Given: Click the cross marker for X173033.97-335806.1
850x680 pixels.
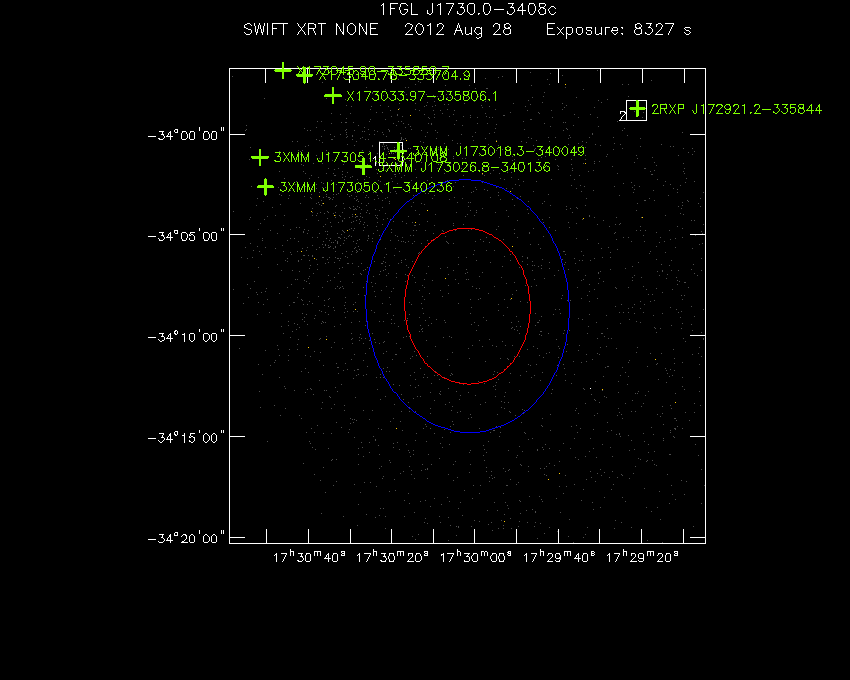Looking at the screenshot, I should point(332,96).
